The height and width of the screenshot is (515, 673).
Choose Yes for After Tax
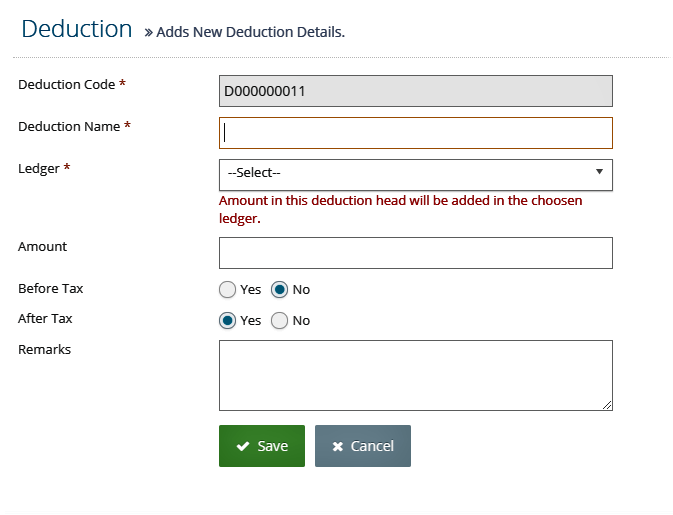pos(227,321)
